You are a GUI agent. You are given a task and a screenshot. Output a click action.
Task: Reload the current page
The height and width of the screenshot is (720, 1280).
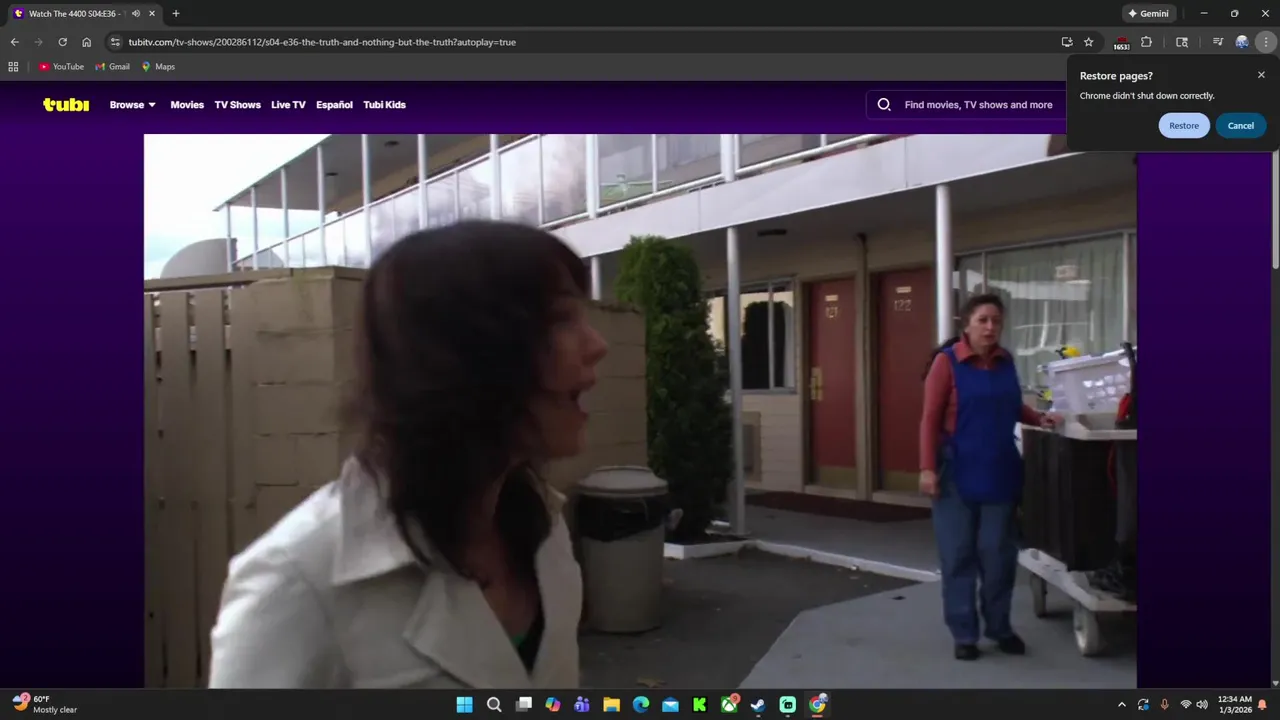[62, 42]
